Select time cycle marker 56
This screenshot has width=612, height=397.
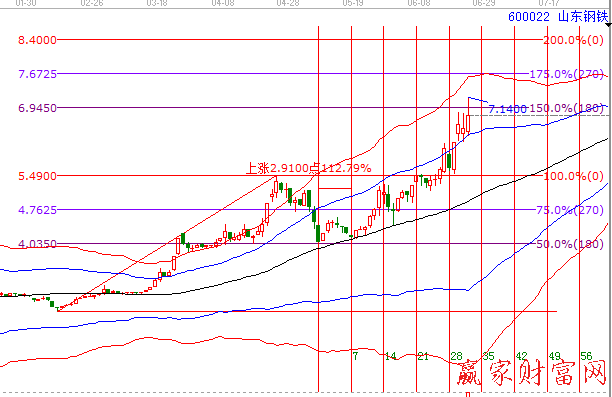587,356
